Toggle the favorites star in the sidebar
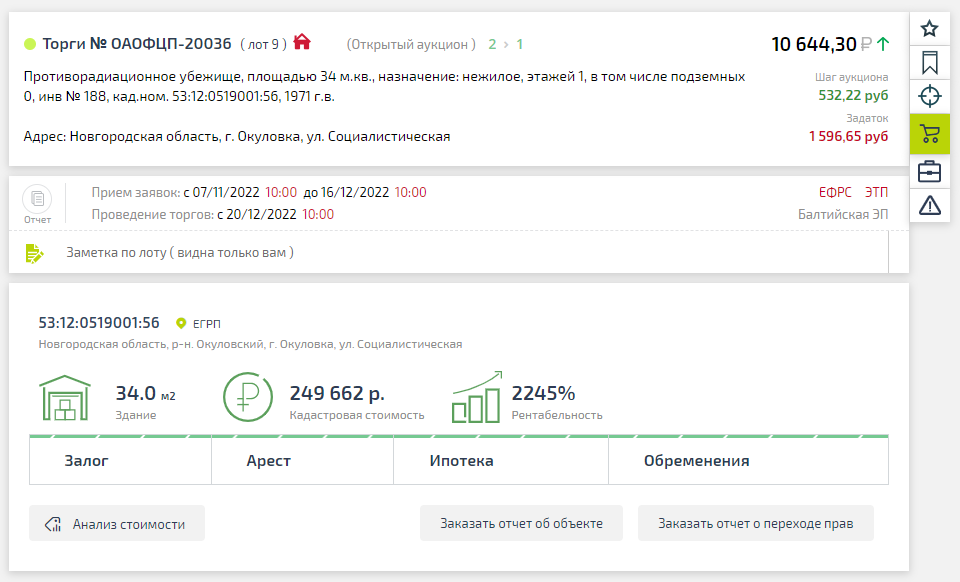This screenshot has height=582, width=960. pyautogui.click(x=929, y=26)
